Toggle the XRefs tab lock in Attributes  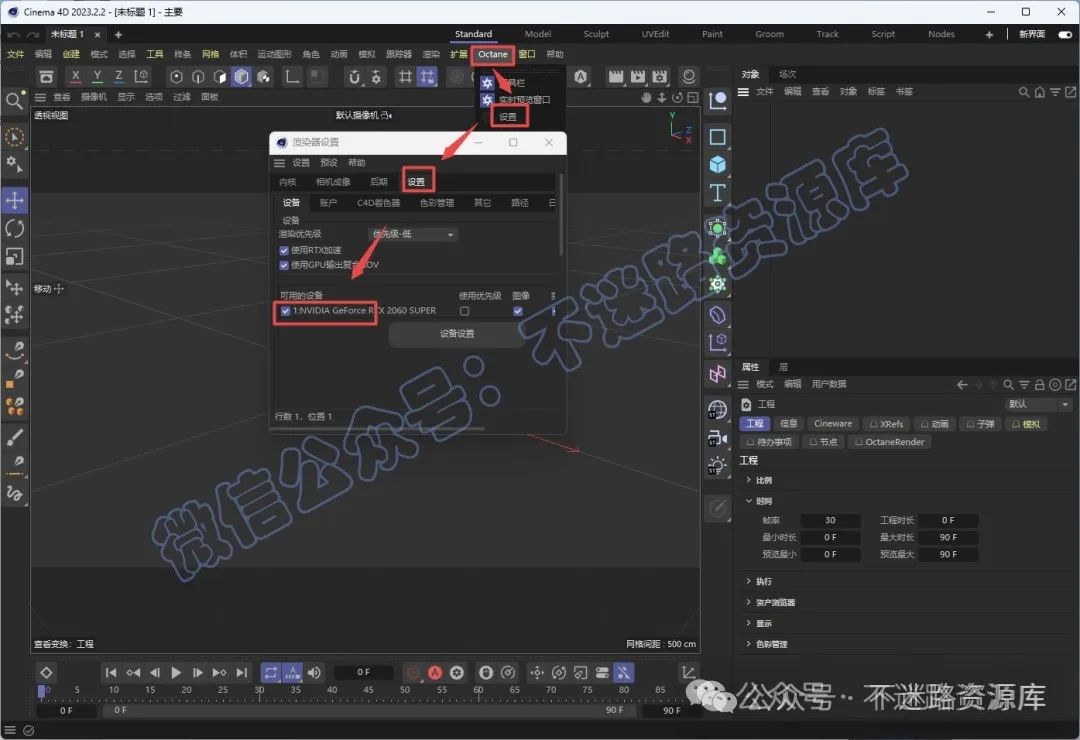[x=874, y=424]
